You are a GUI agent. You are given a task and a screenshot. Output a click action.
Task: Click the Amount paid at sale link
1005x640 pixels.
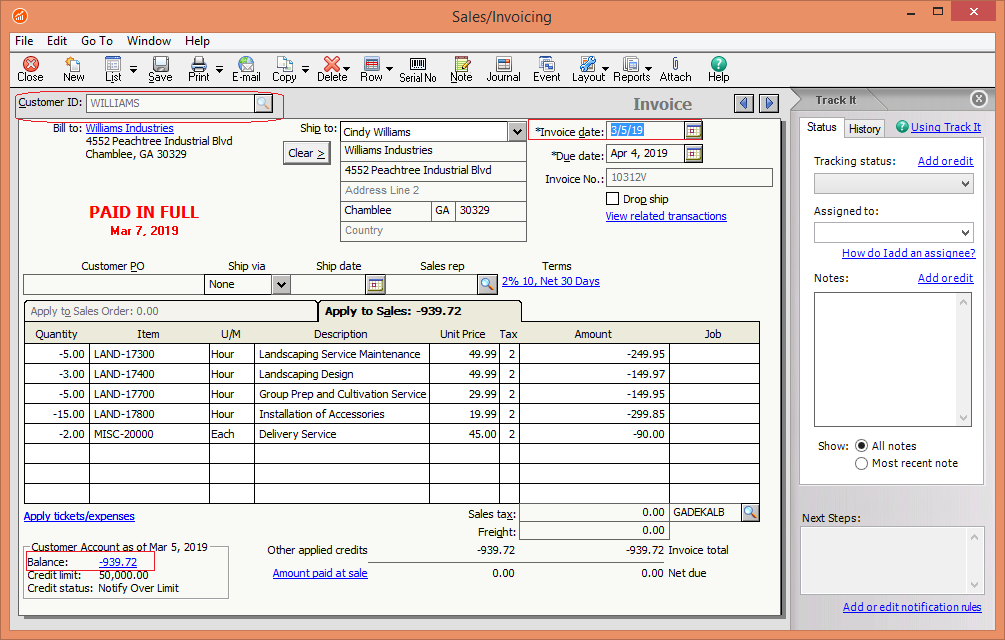coord(320,573)
